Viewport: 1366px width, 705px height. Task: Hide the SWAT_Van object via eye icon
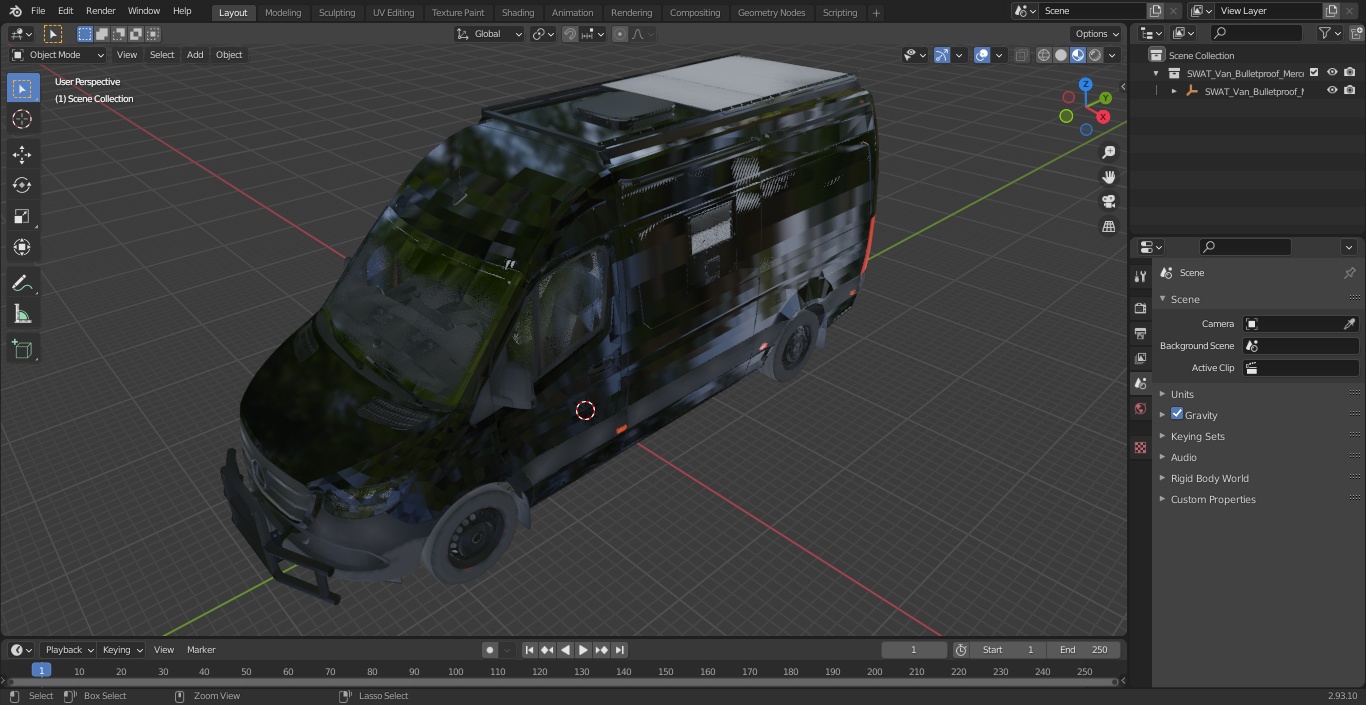click(1332, 91)
